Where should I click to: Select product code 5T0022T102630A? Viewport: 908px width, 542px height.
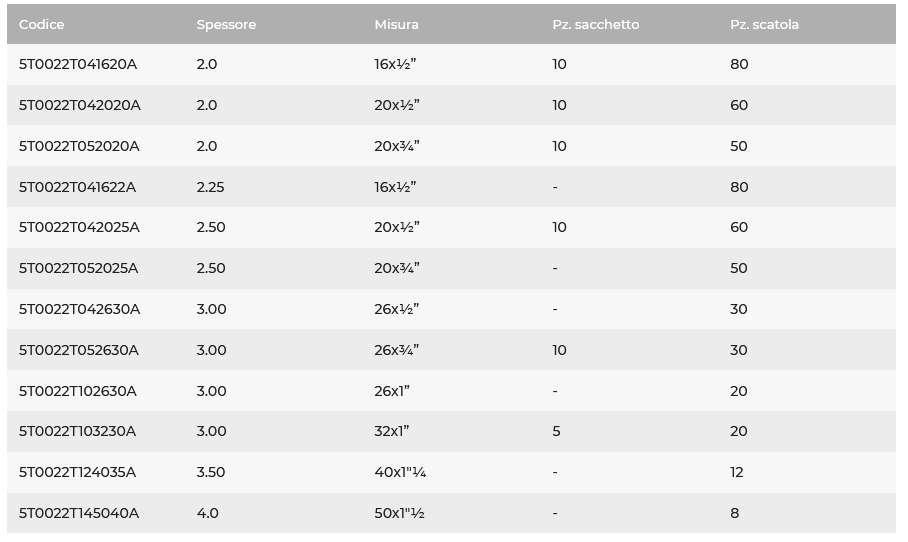pyautogui.click(x=78, y=391)
